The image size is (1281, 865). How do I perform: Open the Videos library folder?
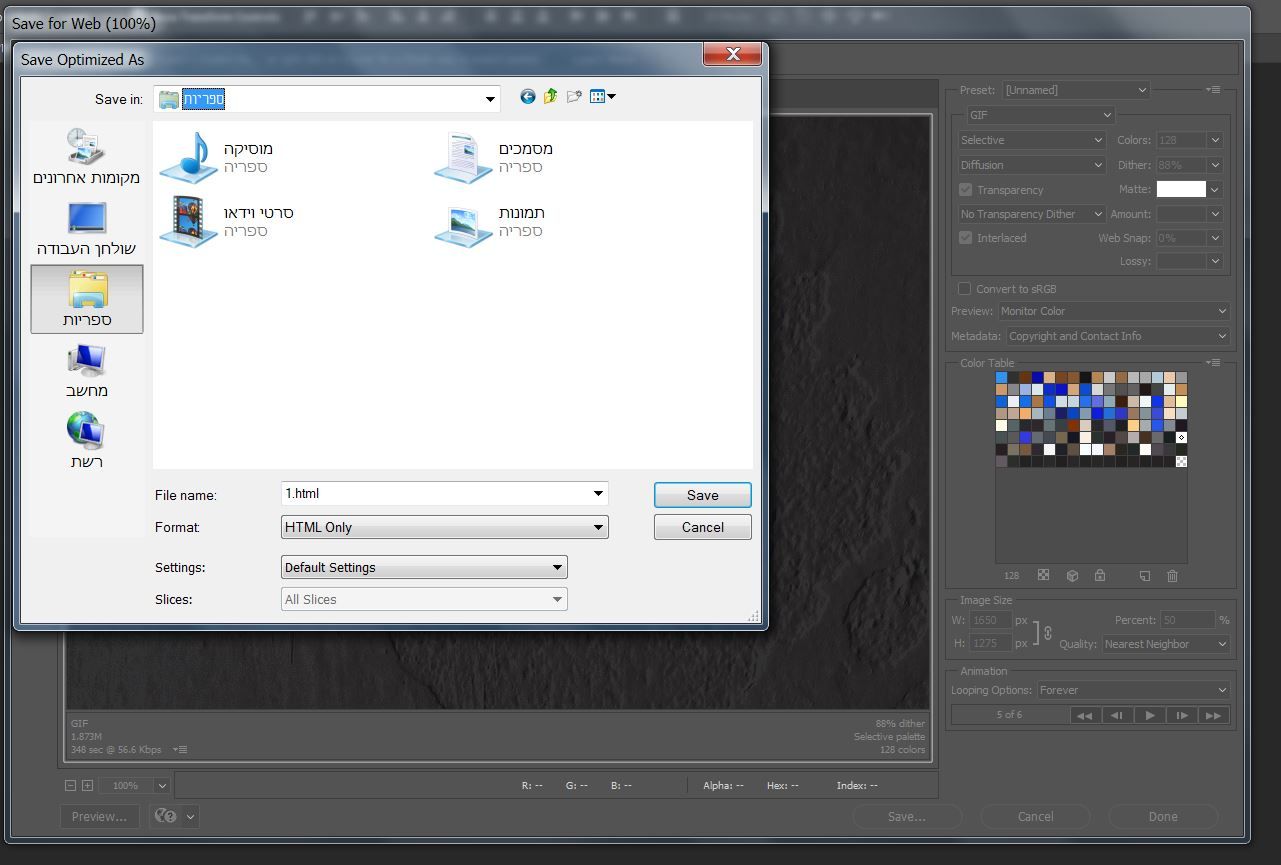(x=226, y=221)
